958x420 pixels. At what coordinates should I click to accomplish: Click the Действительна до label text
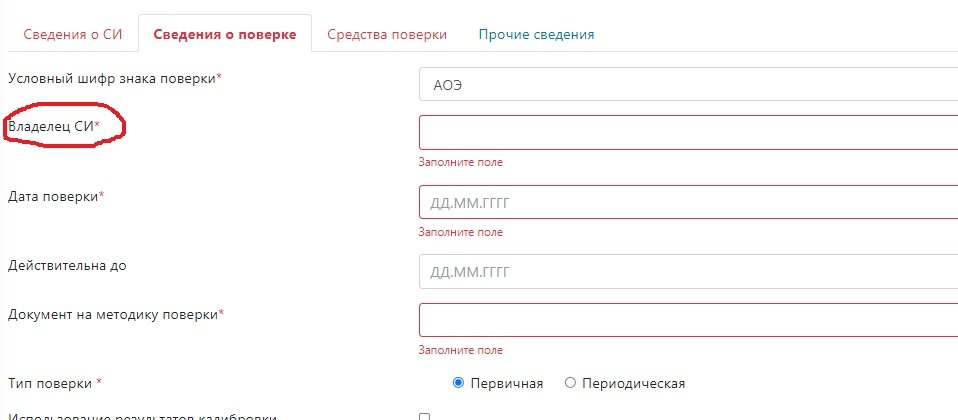click(67, 265)
